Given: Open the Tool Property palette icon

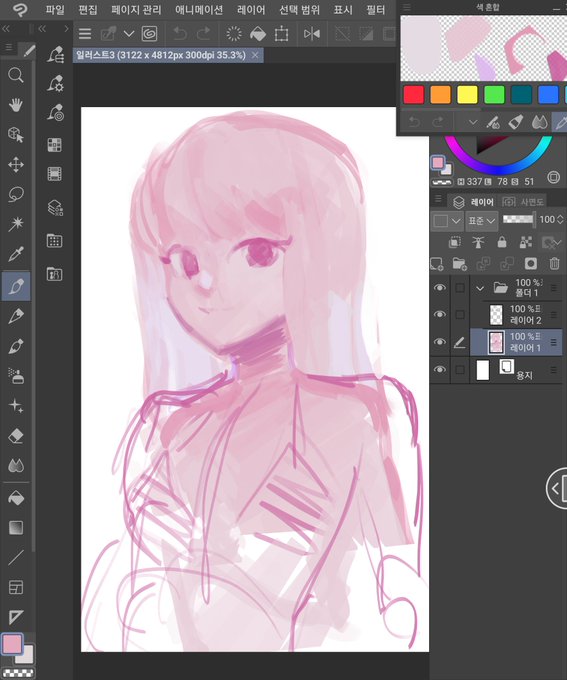Looking at the screenshot, I should (x=55, y=83).
